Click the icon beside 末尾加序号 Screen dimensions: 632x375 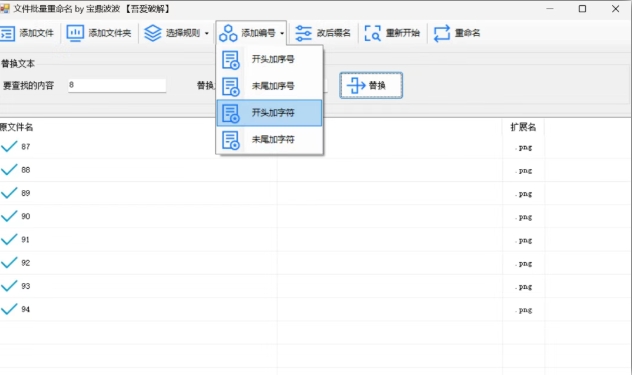231,86
